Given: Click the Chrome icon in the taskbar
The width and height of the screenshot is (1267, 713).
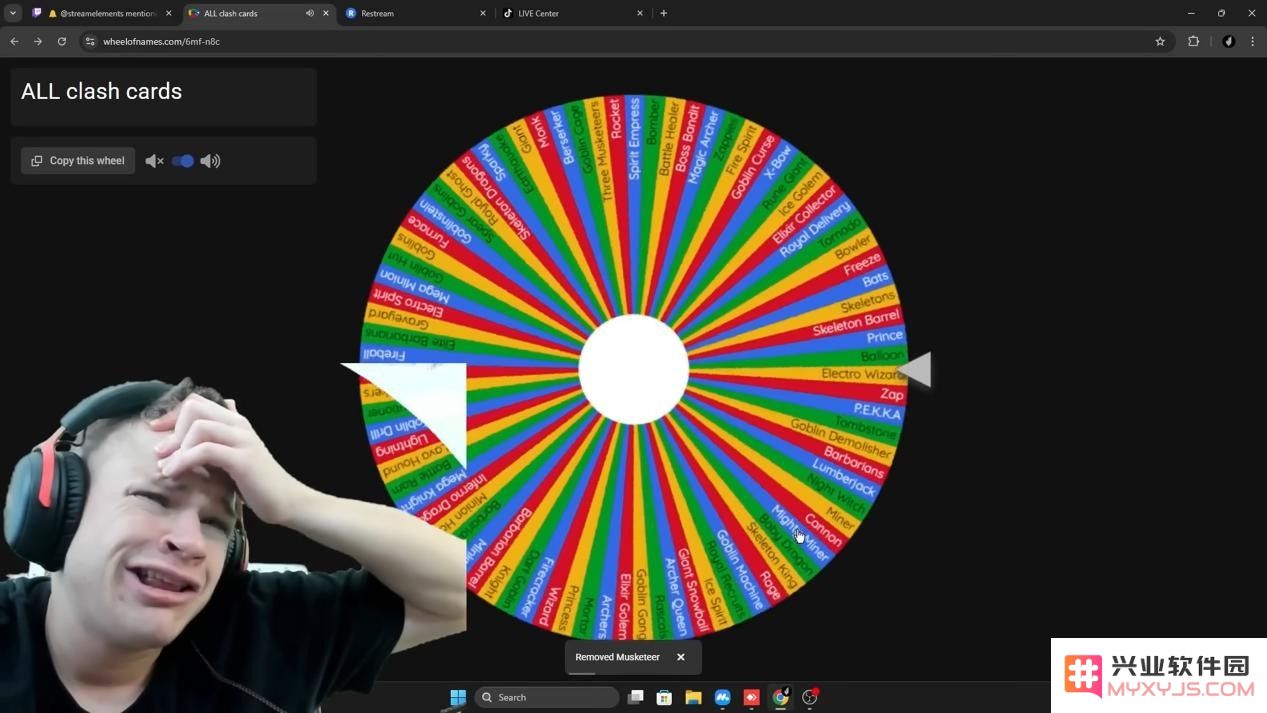Looking at the screenshot, I should click(x=780, y=697).
